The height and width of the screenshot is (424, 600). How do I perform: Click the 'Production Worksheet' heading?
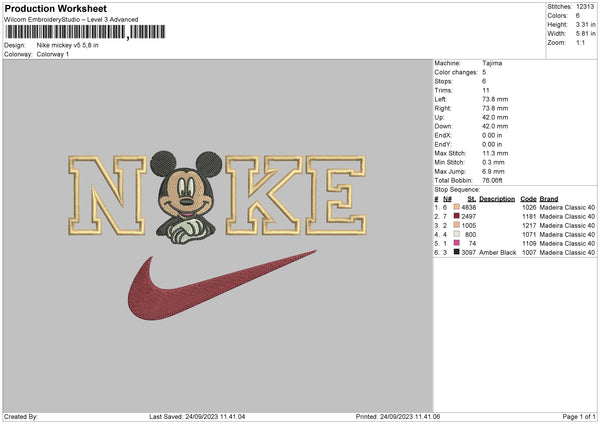(56, 8)
